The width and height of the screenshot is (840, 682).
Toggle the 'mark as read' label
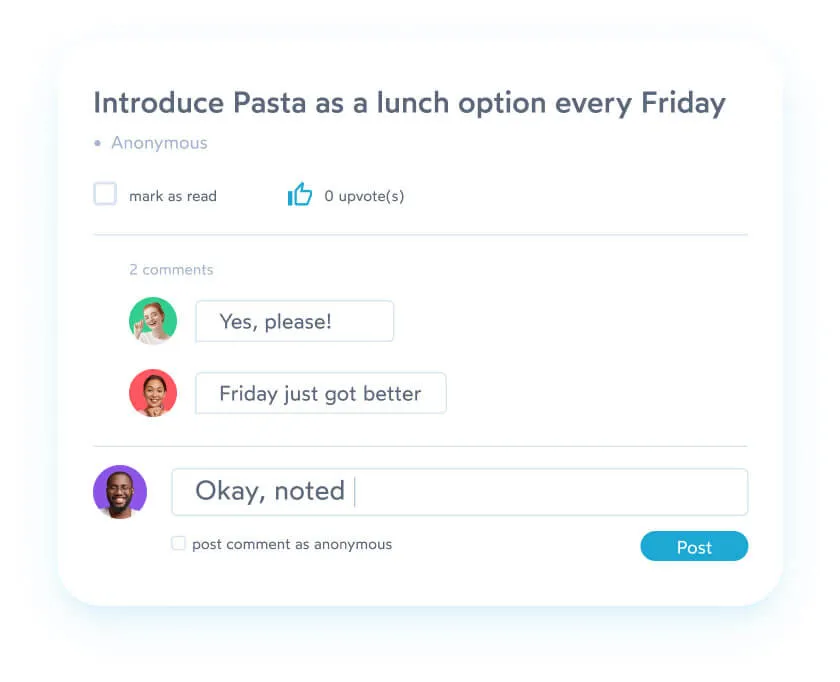point(172,195)
